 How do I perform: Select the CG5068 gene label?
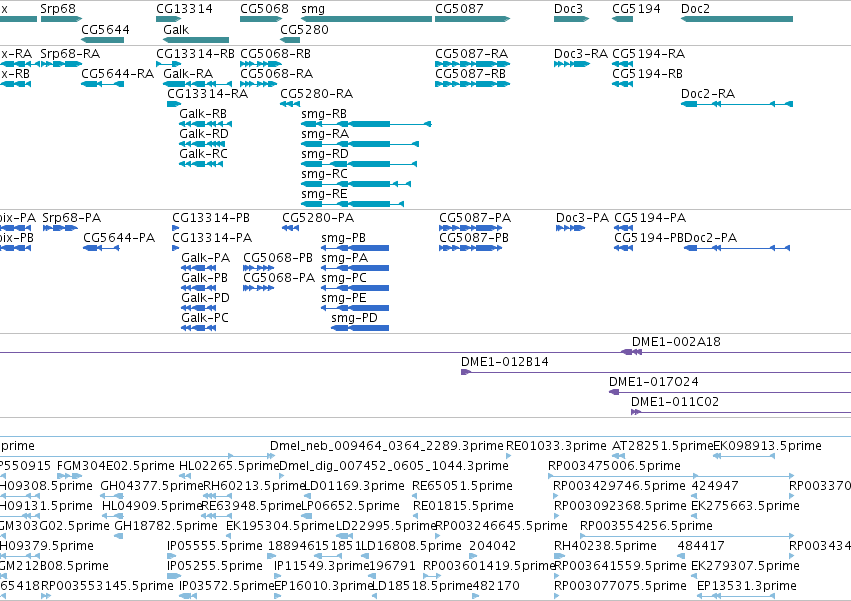coord(264,9)
